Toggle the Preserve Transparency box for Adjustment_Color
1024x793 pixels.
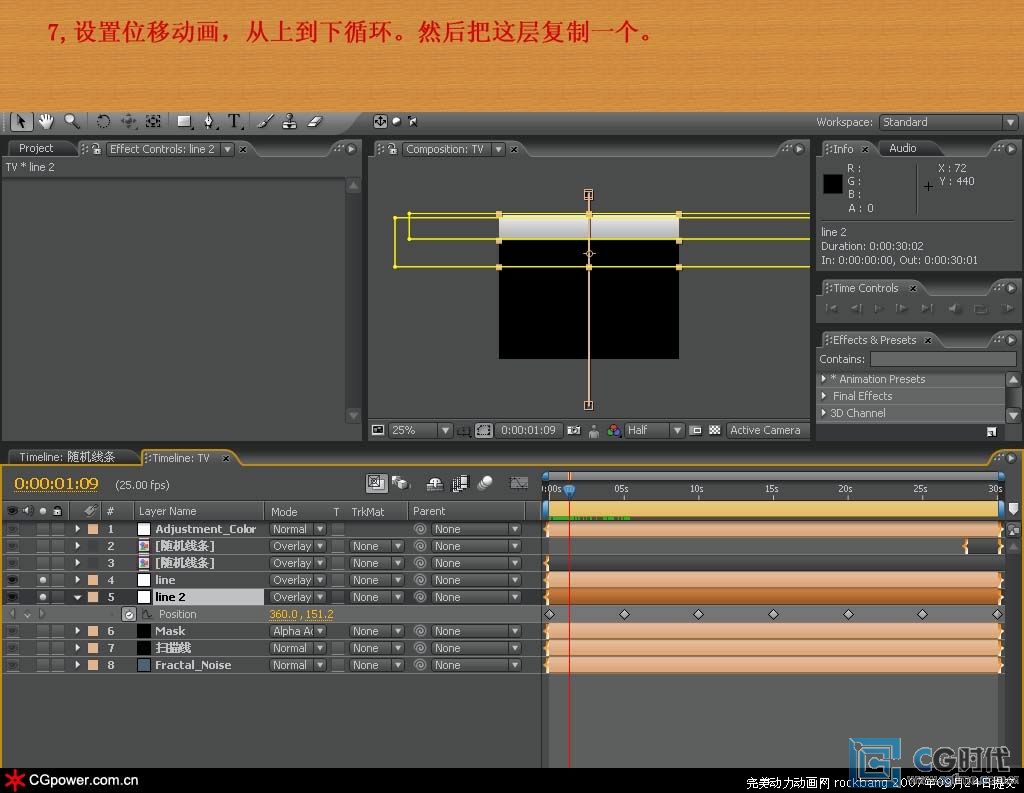[338, 529]
